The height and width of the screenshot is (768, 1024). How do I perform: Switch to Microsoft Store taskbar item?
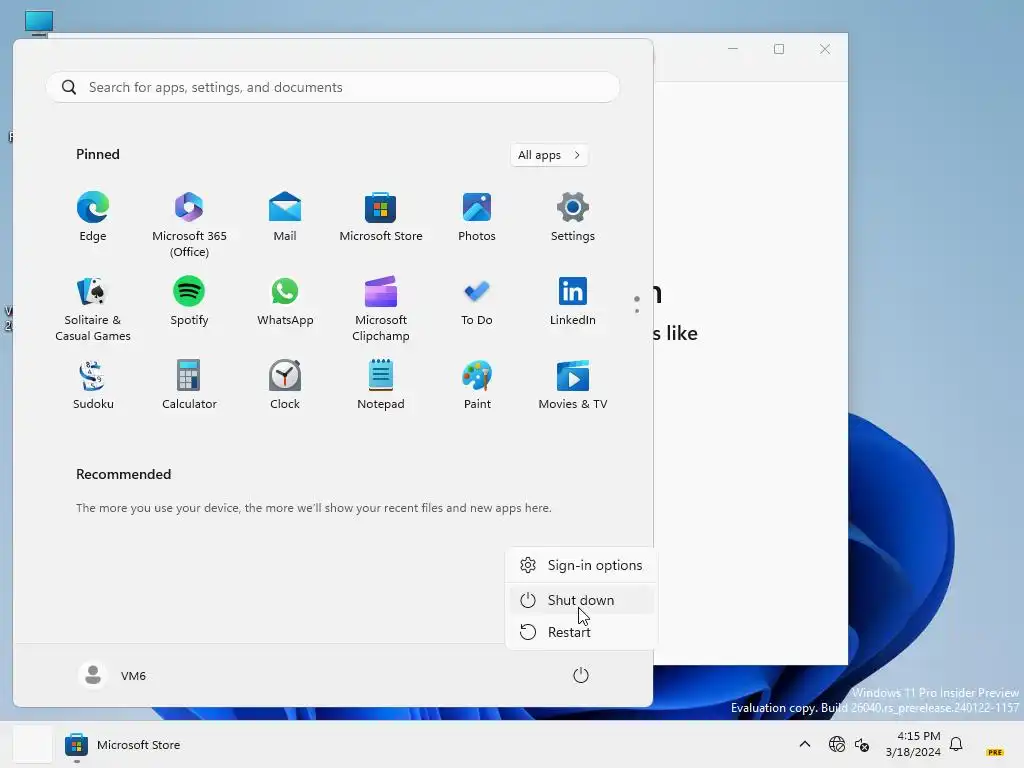pyautogui.click(x=123, y=744)
